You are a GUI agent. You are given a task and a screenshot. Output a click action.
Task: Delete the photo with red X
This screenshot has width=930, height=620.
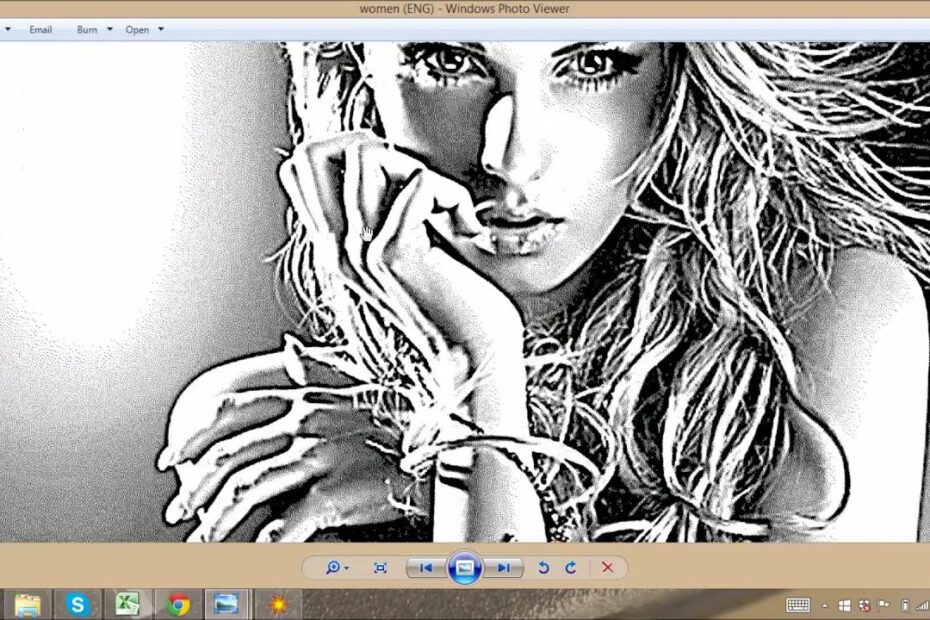(x=607, y=568)
